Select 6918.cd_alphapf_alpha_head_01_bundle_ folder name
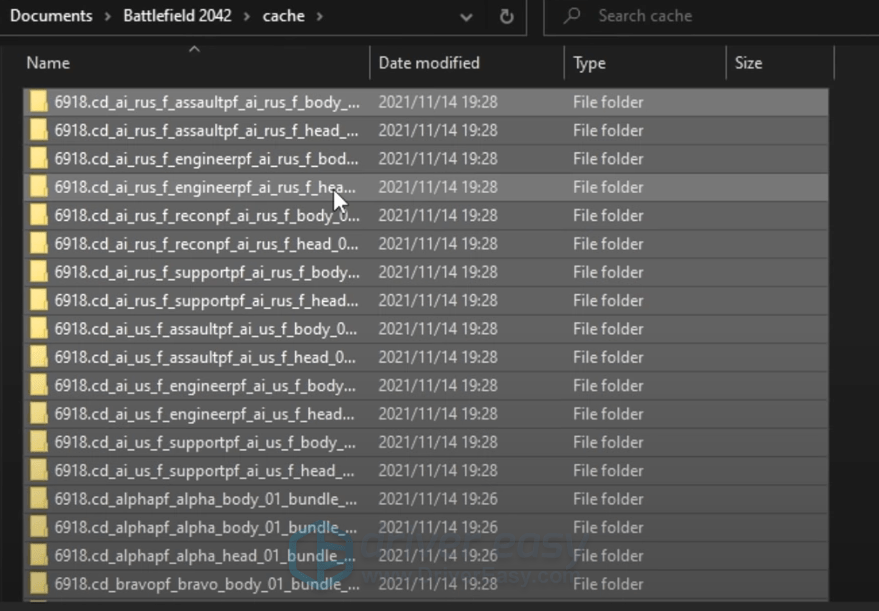 (205, 556)
